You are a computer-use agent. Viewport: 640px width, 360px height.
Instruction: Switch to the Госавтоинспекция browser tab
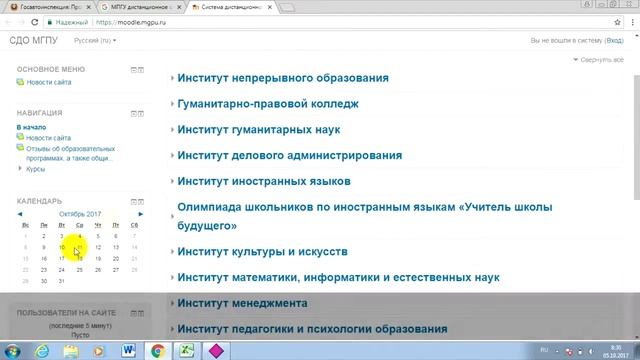pyautogui.click(x=50, y=7)
